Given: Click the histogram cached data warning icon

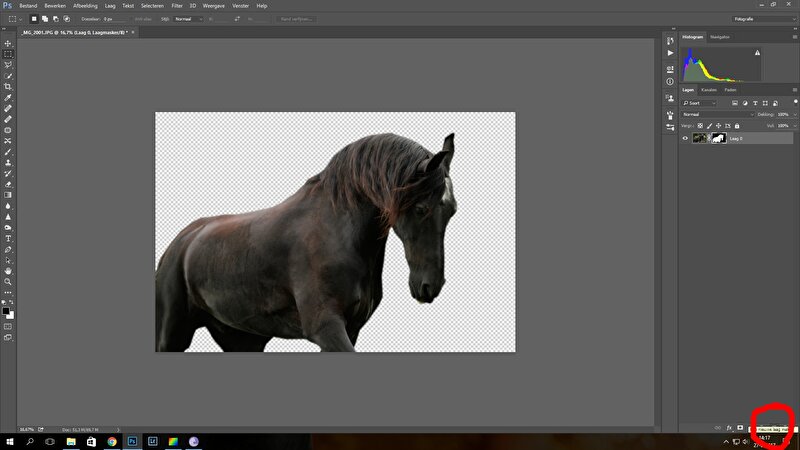Looking at the screenshot, I should coord(757,53).
